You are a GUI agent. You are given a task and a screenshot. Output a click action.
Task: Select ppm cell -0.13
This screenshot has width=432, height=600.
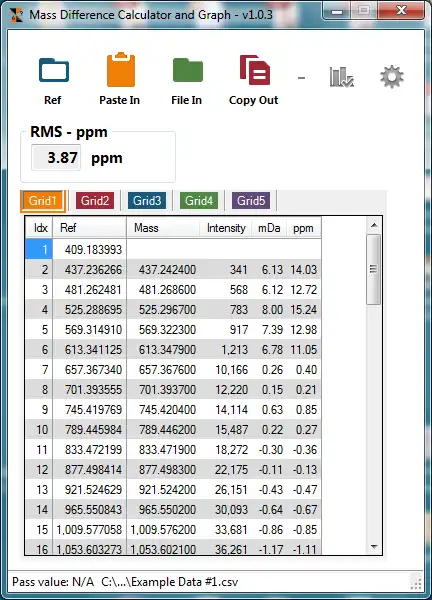coord(304,470)
